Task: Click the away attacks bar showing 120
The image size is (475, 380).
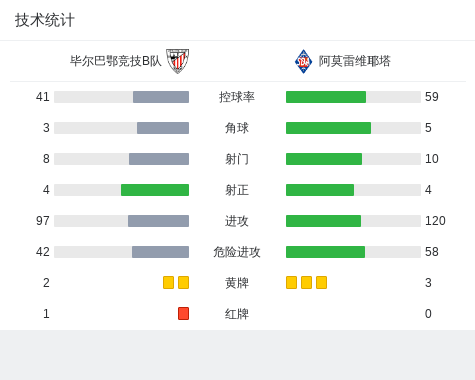Action: point(323,221)
